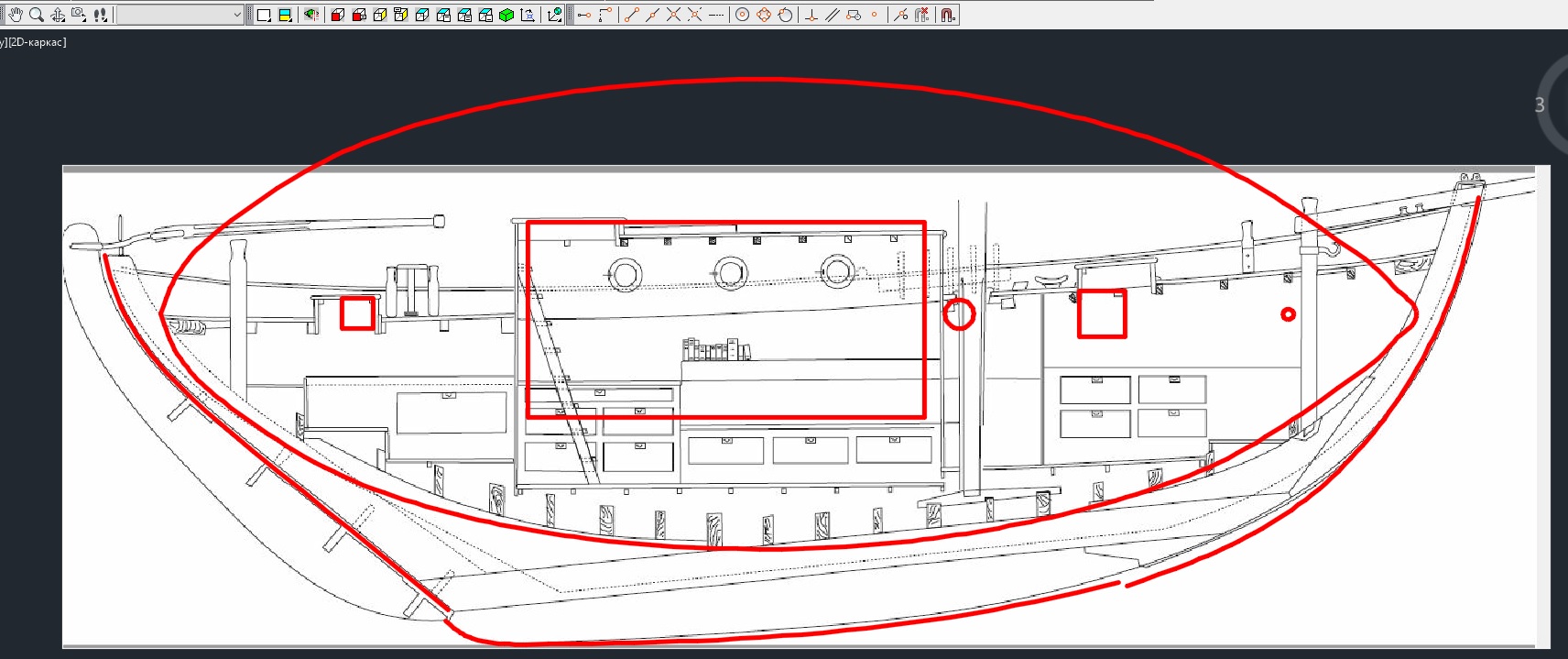Select Perpendicular object snap
Viewport: 1568px width, 659px height.
[811, 15]
